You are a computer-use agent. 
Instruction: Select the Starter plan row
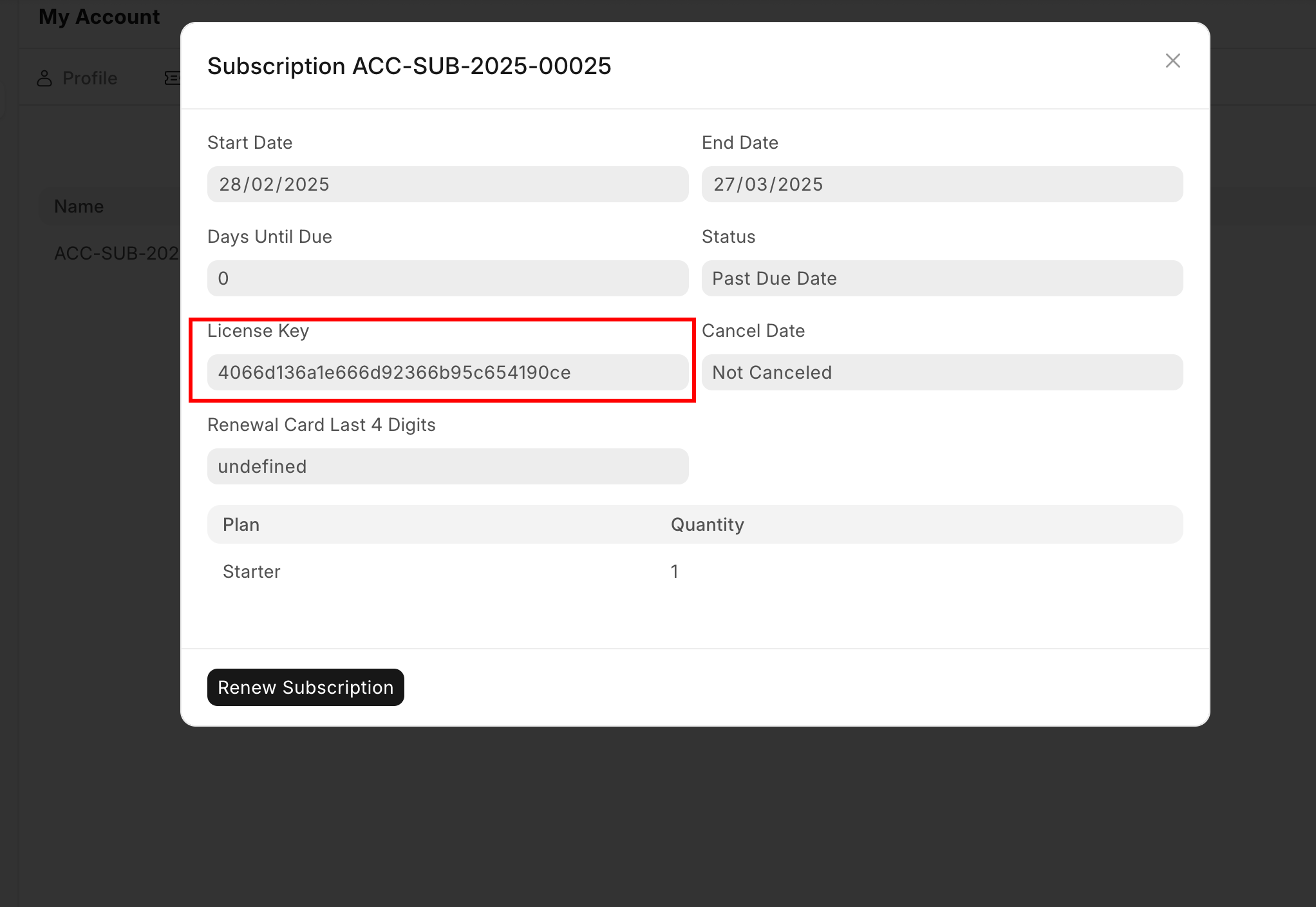coord(252,571)
